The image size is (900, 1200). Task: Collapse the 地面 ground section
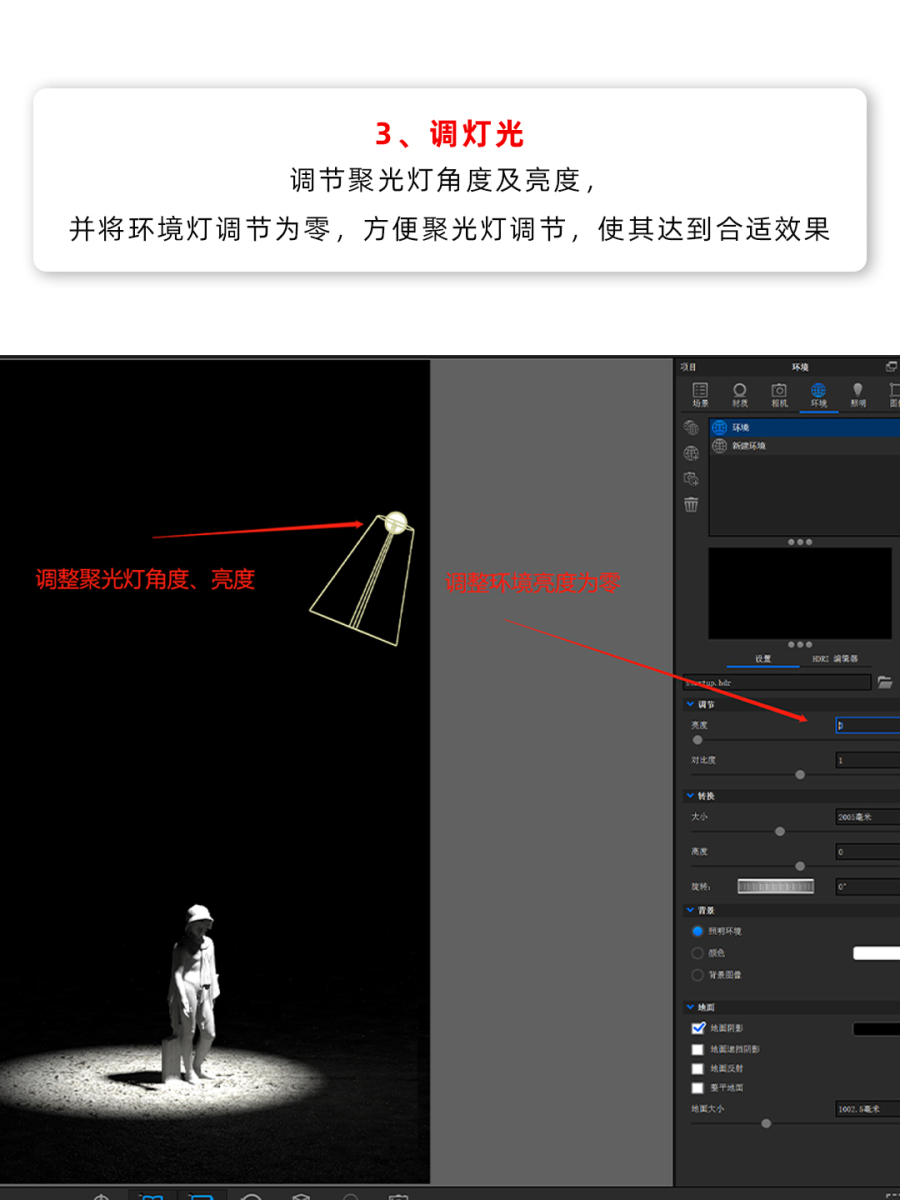point(690,1007)
